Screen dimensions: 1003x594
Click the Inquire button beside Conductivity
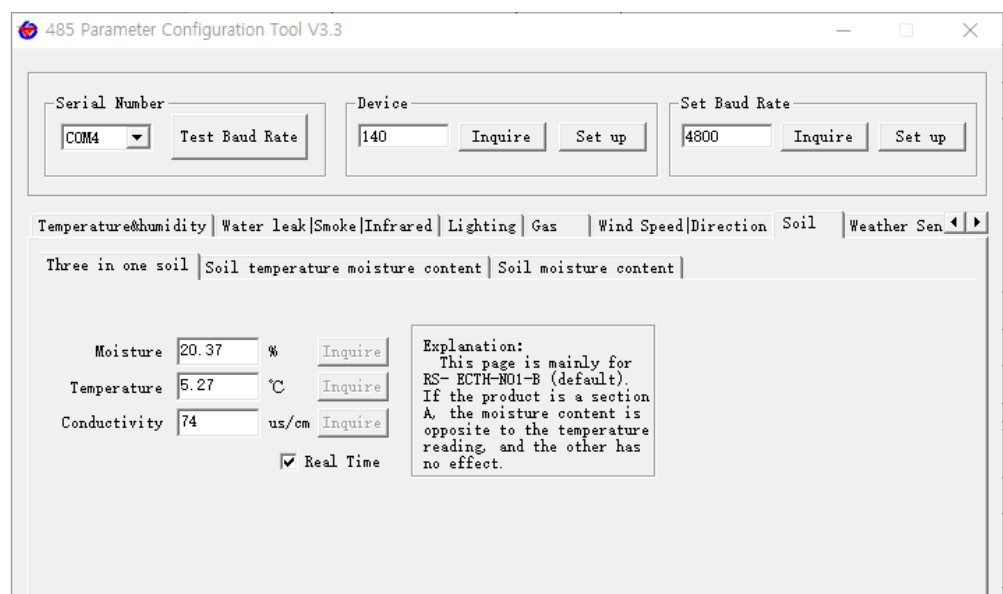(x=352, y=423)
